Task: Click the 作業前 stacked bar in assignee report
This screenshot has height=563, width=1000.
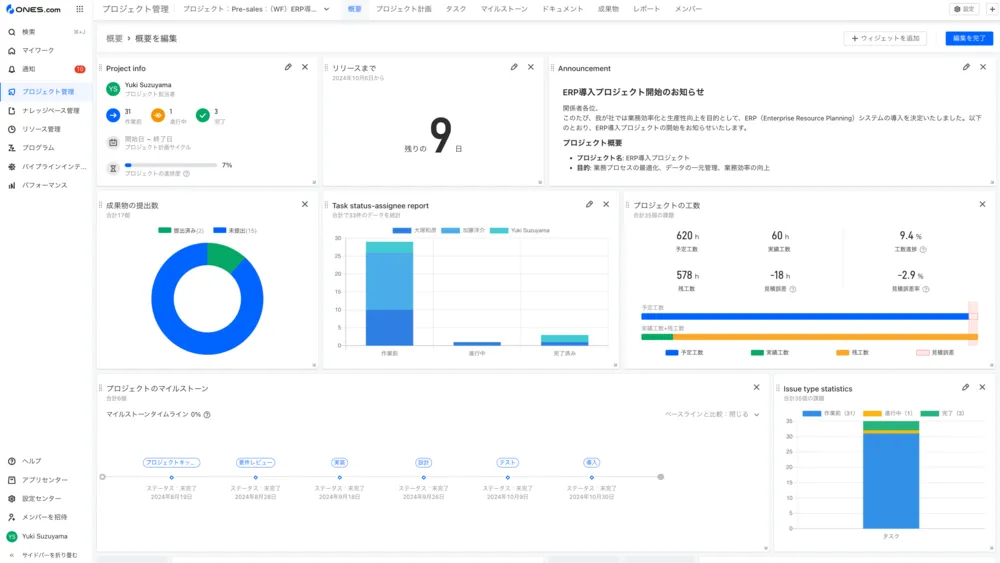Action: [x=389, y=293]
